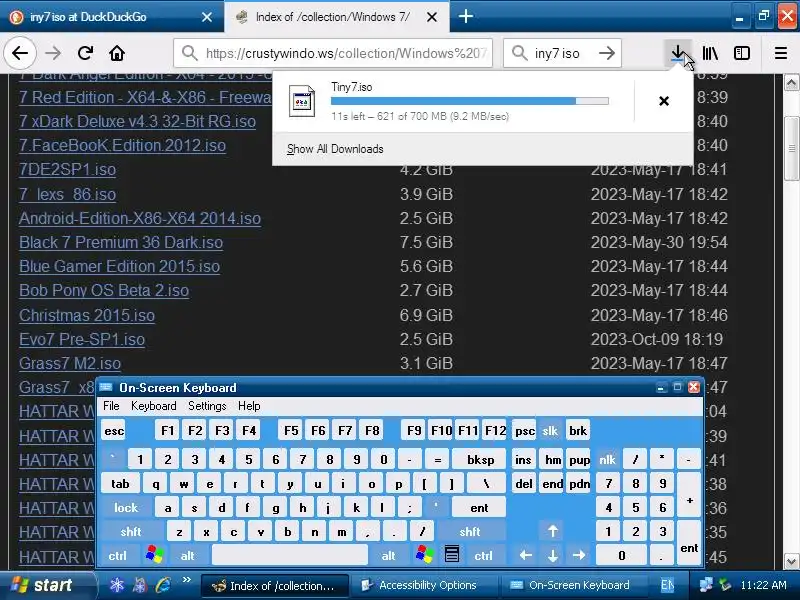Open Evo7 Pre-SP1.iso link

[x=82, y=339]
